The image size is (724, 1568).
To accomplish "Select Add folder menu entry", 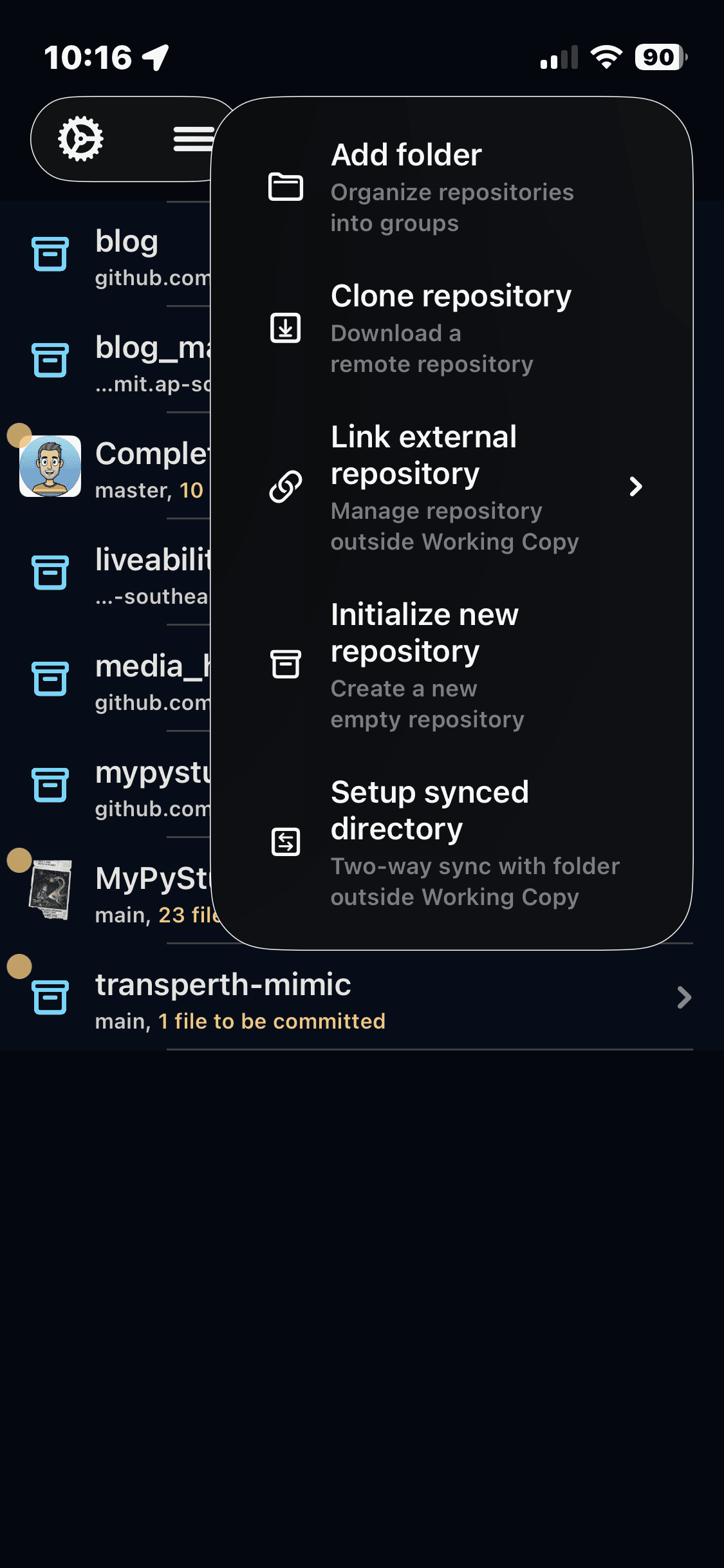I will (452, 188).
